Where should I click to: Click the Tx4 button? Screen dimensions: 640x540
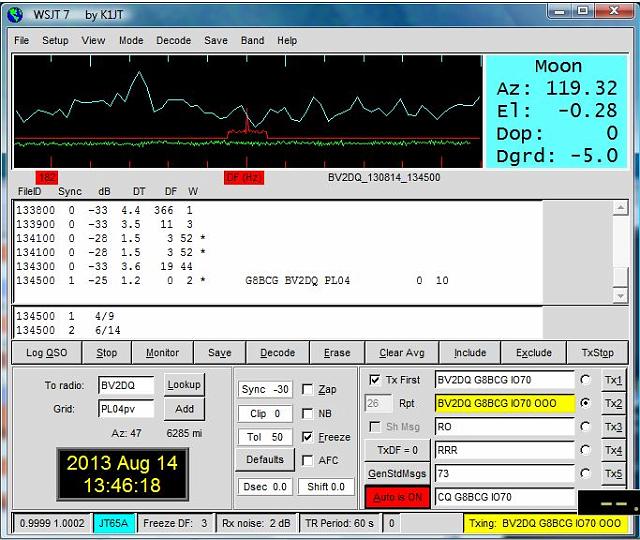click(x=613, y=450)
